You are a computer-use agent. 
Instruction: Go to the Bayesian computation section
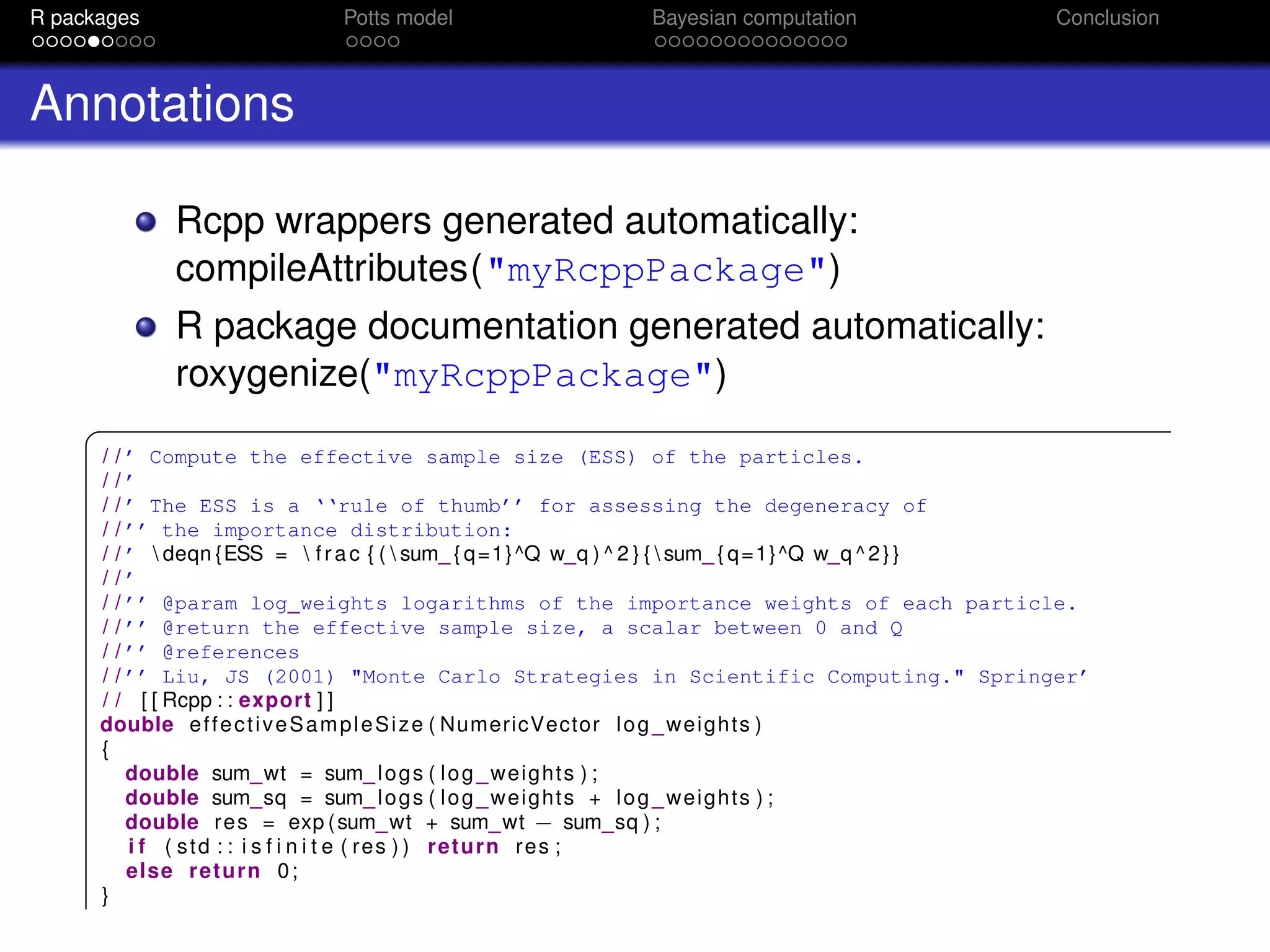[754, 18]
